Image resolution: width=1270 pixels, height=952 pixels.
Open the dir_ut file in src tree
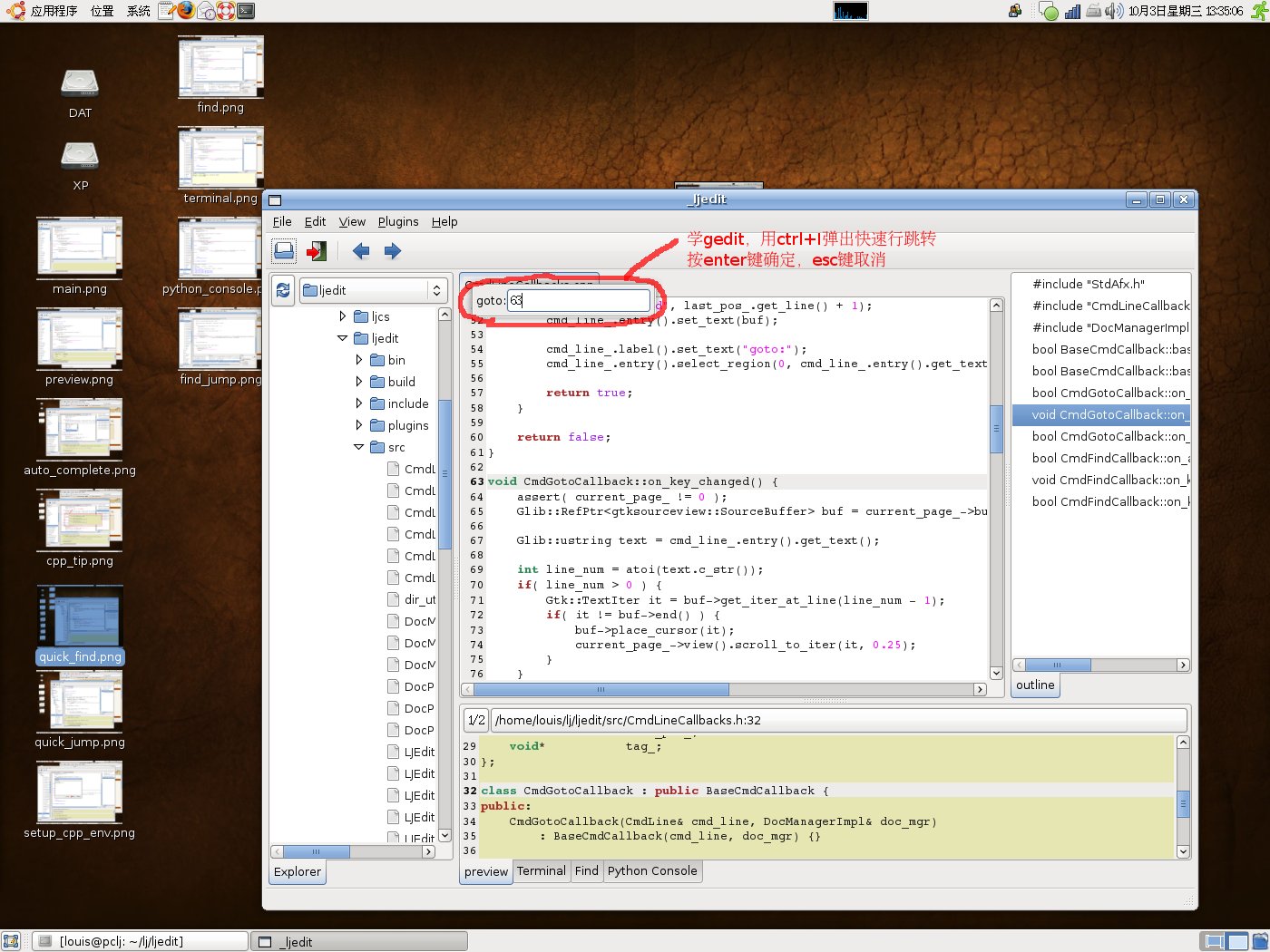[x=420, y=599]
